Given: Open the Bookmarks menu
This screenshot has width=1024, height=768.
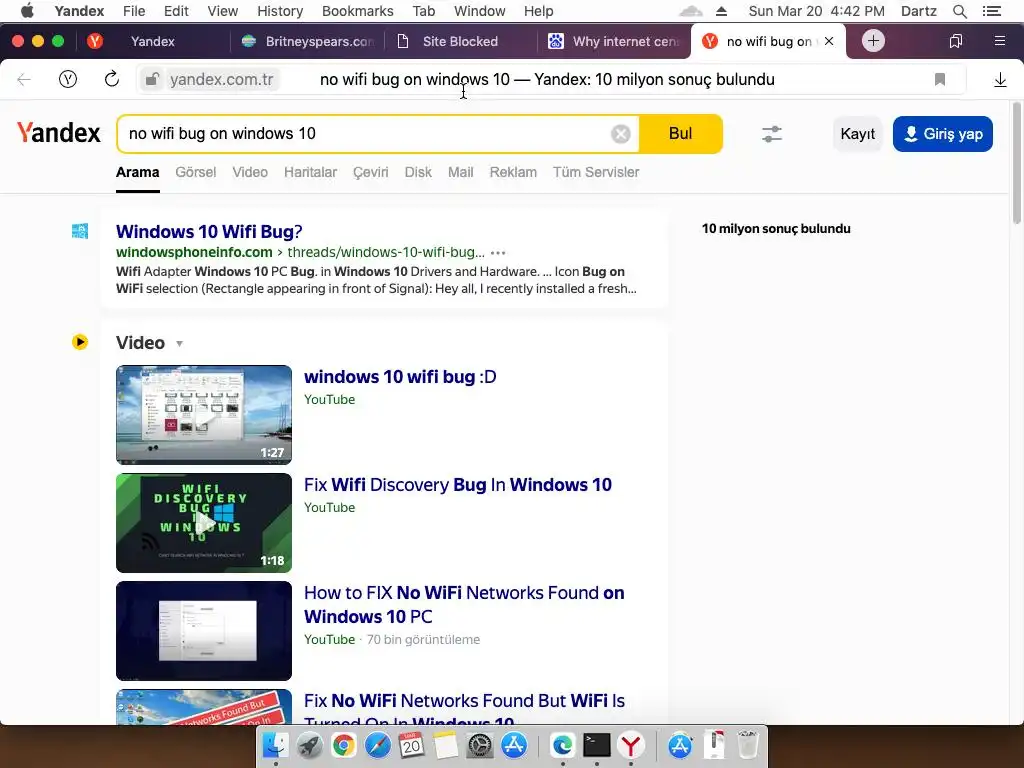Looking at the screenshot, I should pyautogui.click(x=357, y=11).
